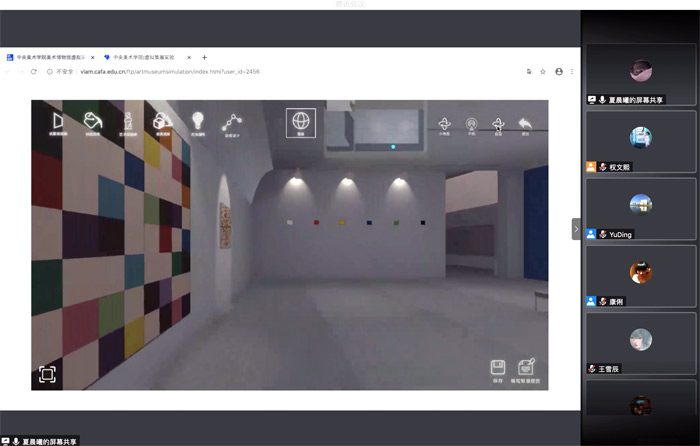Image resolution: width=700 pixels, height=446 pixels.
Task: Bookmark this page with star icon
Action: click(x=543, y=72)
